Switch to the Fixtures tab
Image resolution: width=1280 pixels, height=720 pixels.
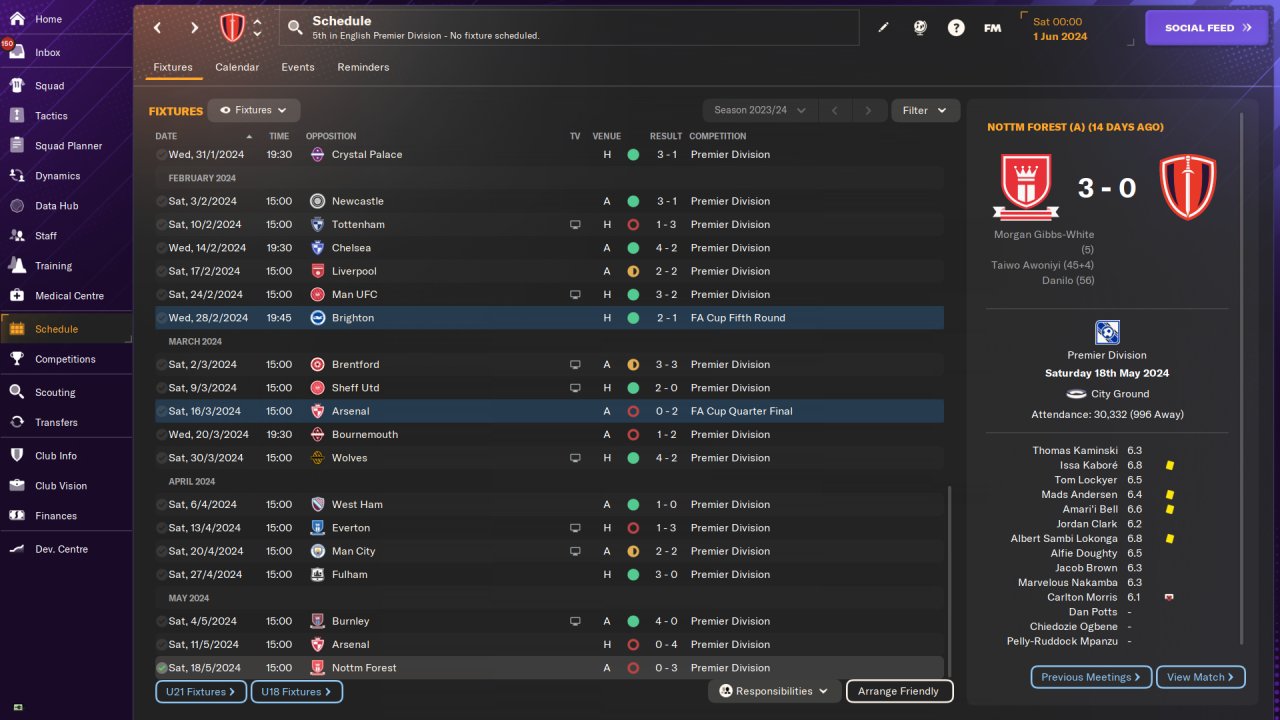tap(173, 67)
